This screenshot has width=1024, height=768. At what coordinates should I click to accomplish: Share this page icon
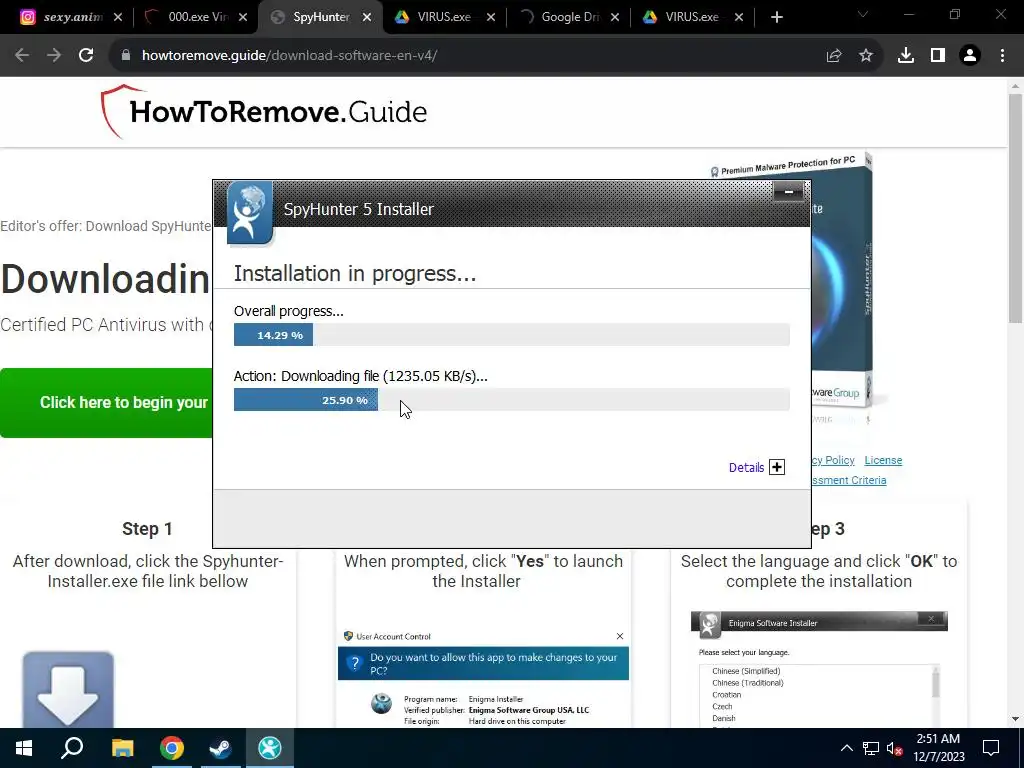tap(834, 56)
